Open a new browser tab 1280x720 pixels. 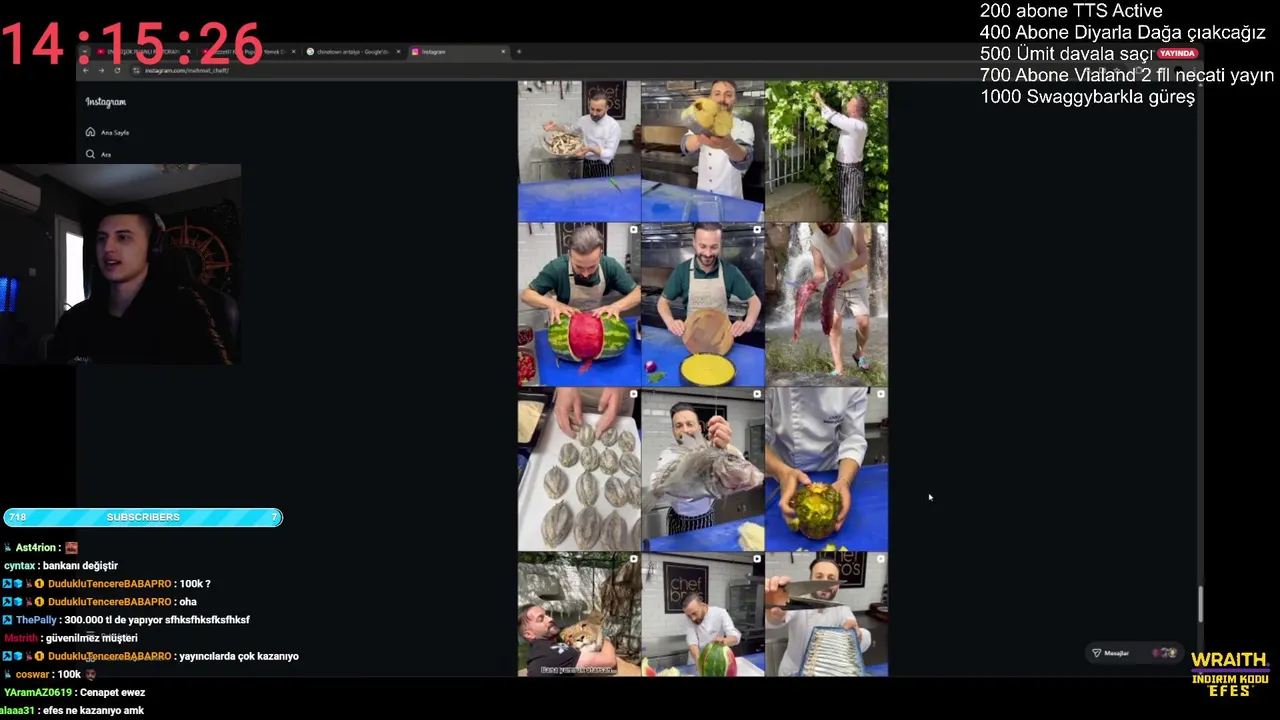pyautogui.click(x=518, y=51)
